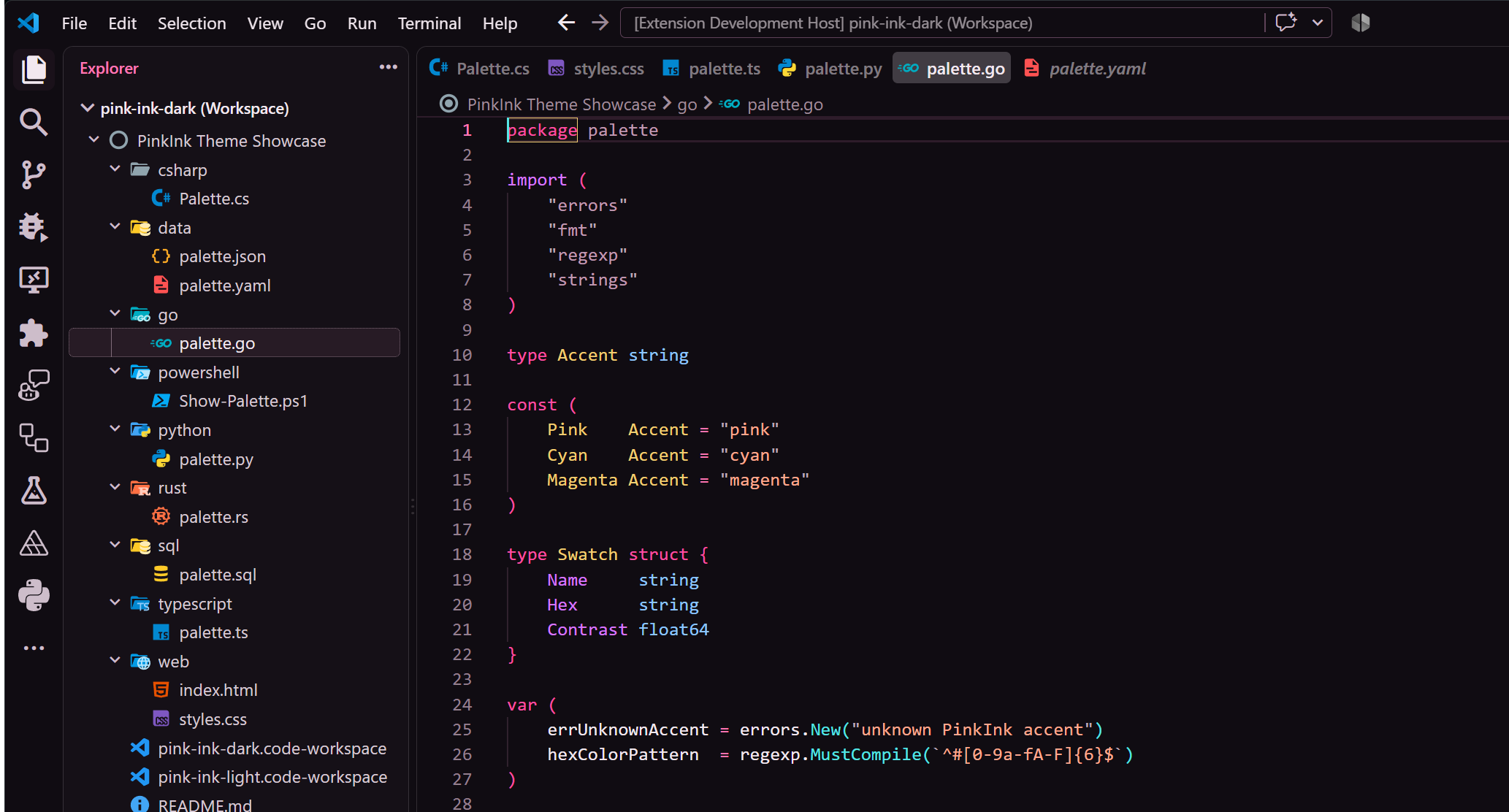The image size is (1509, 812).
Task: Open Palette.cs in the file tree
Action: pyautogui.click(x=235, y=199)
